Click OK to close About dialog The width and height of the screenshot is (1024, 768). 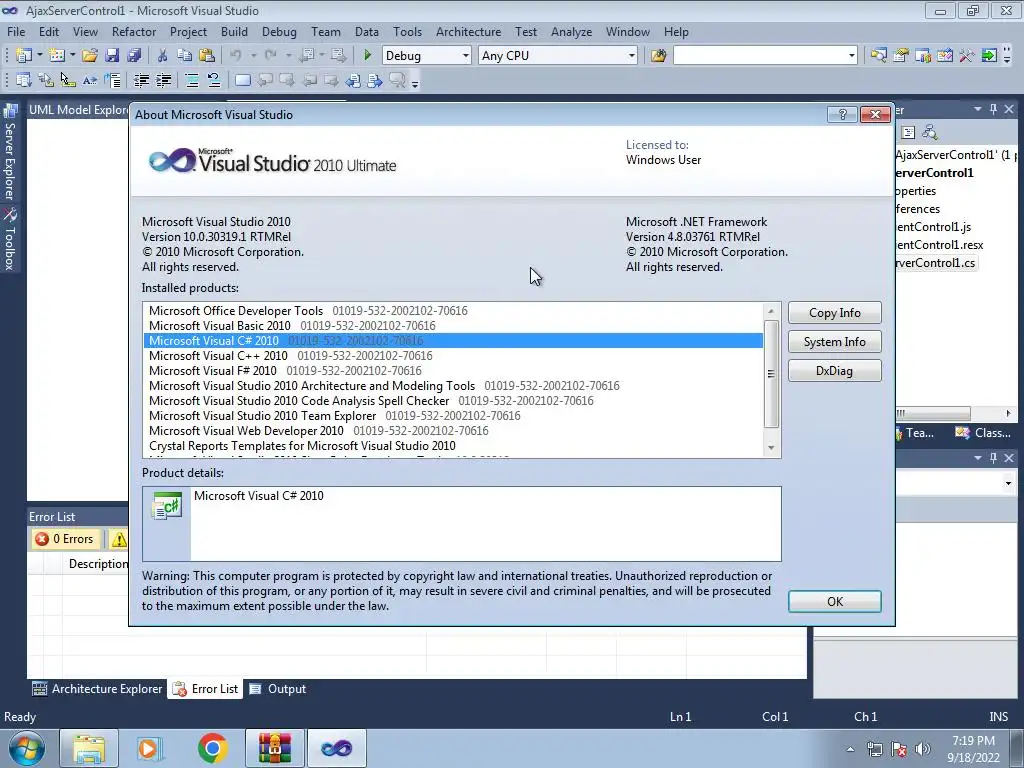pos(835,601)
